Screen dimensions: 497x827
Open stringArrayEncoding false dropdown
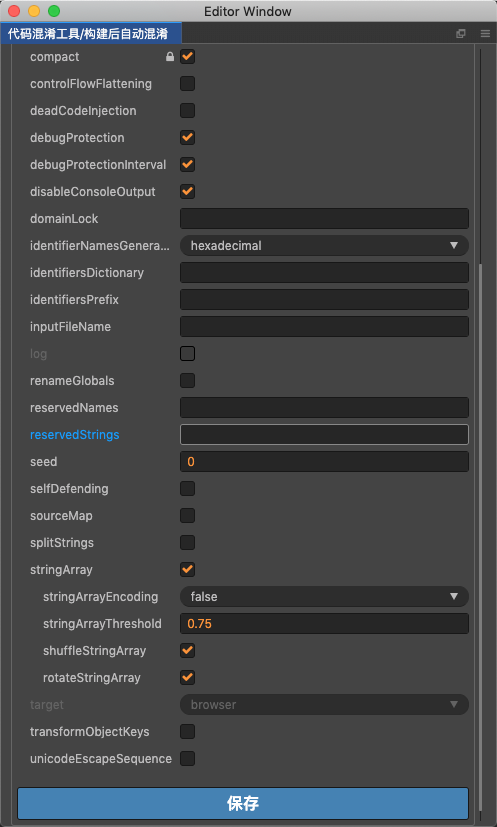coord(324,597)
